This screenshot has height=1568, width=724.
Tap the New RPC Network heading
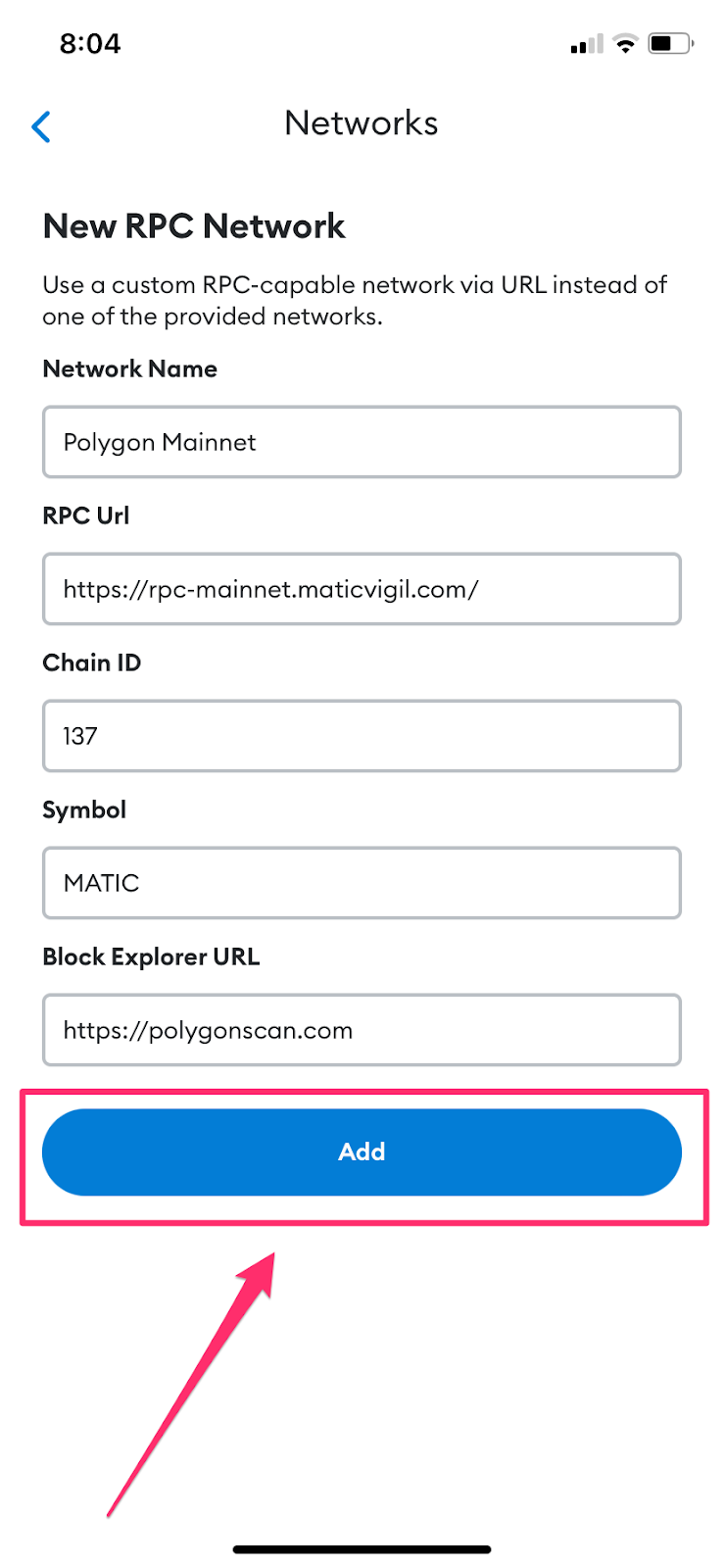click(194, 226)
